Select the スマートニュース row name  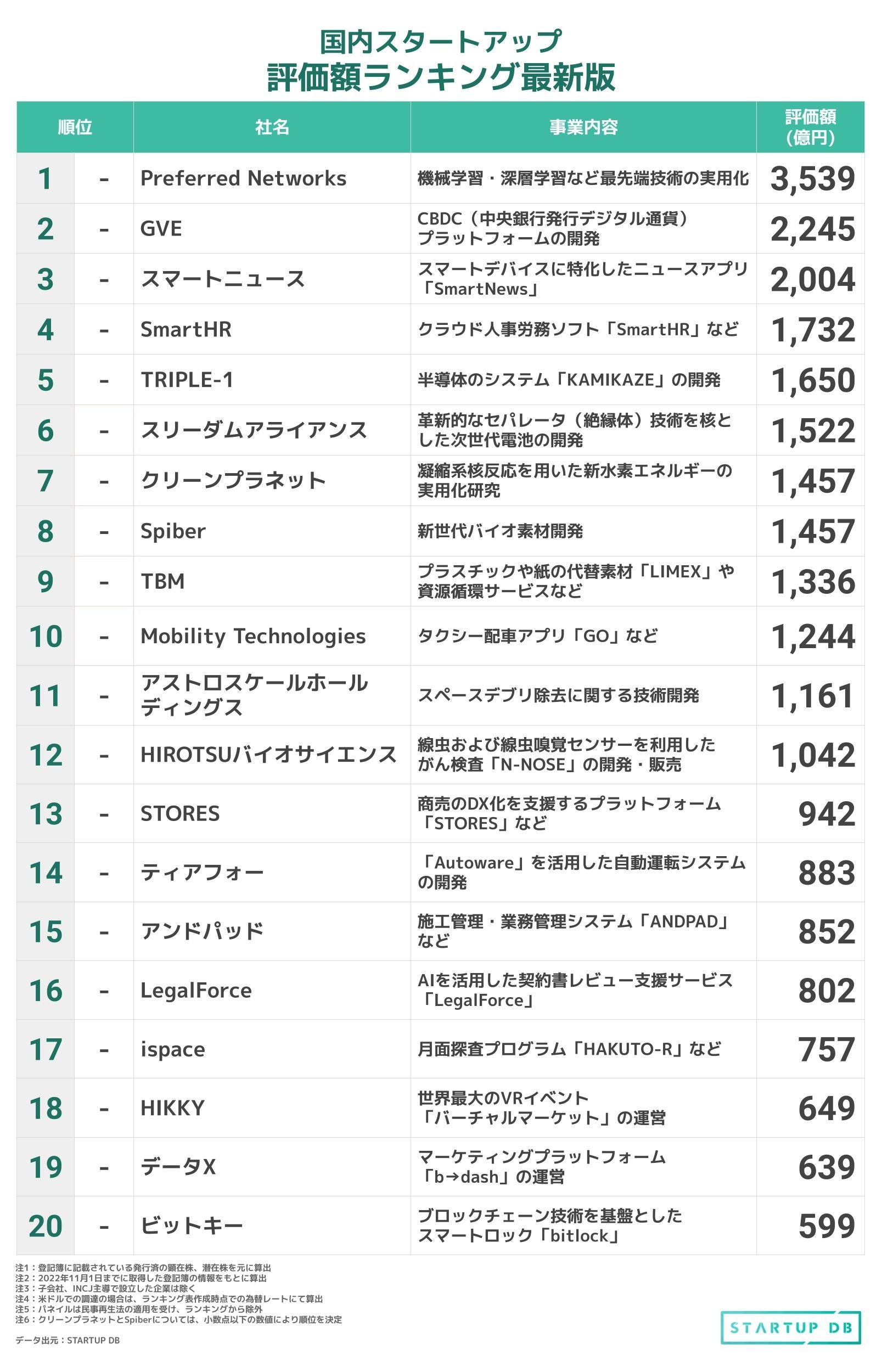click(223, 279)
